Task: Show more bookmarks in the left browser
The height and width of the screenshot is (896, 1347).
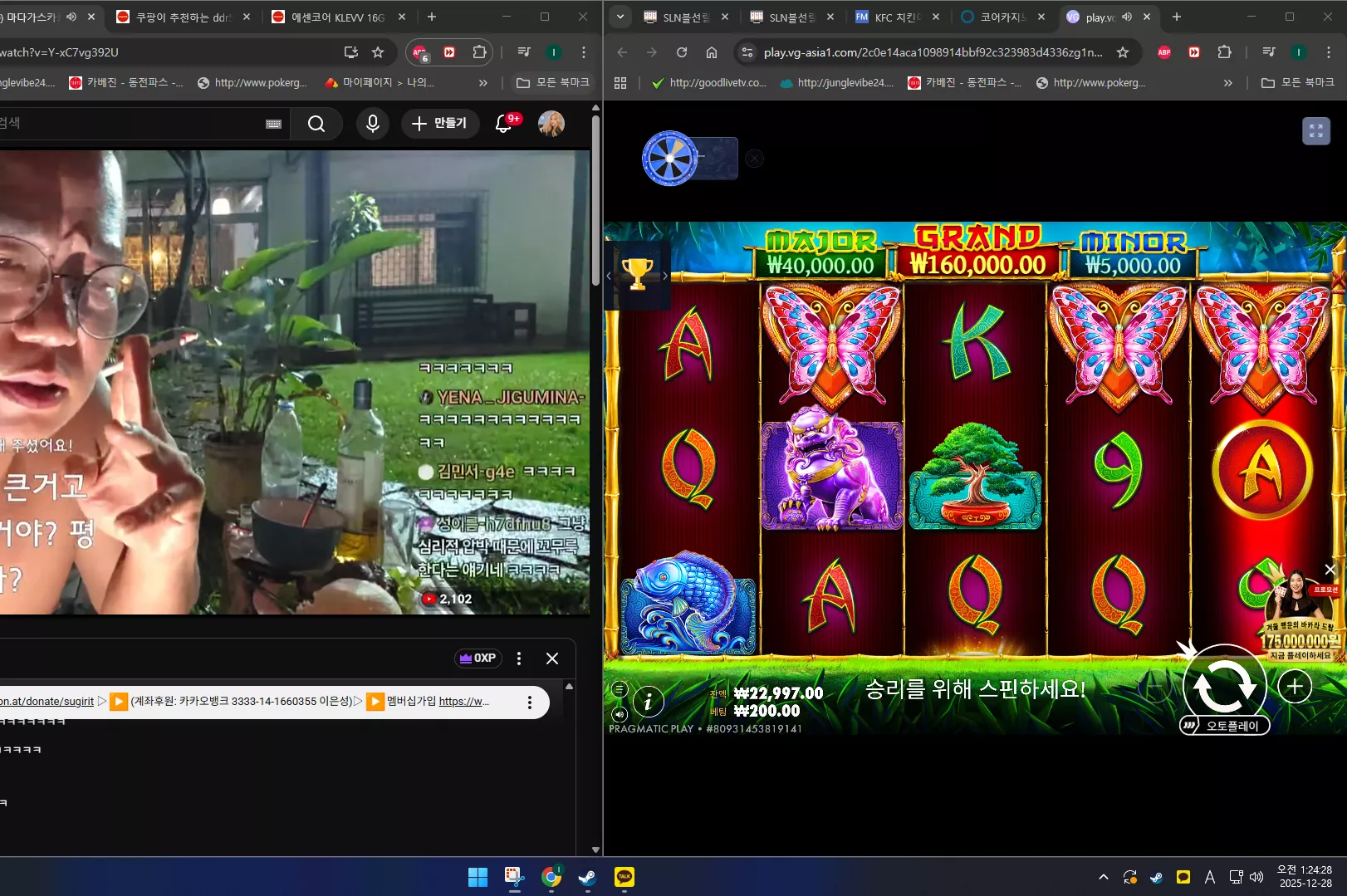Action: click(483, 82)
